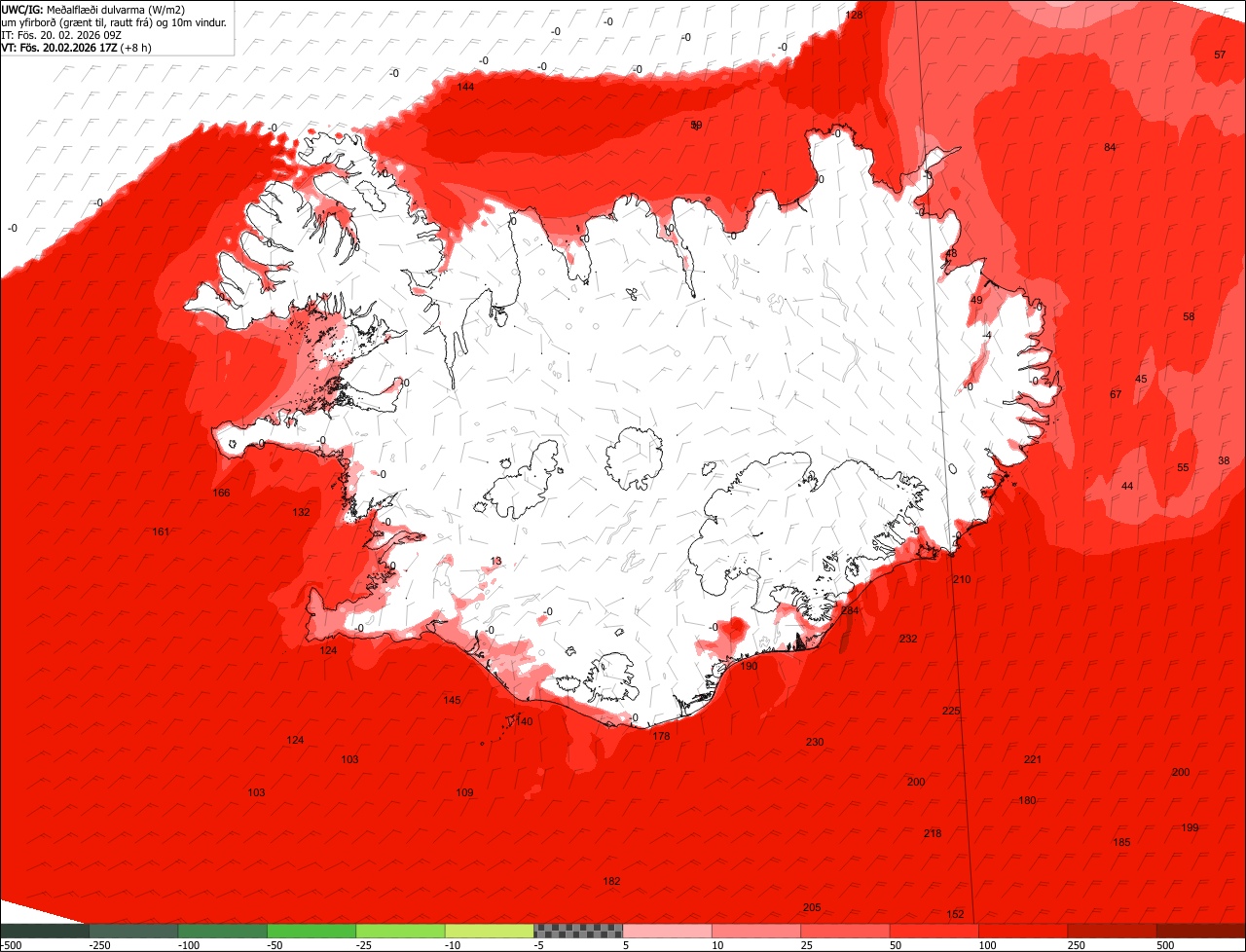Click the legend swatch between 250 and 500

1112,931
